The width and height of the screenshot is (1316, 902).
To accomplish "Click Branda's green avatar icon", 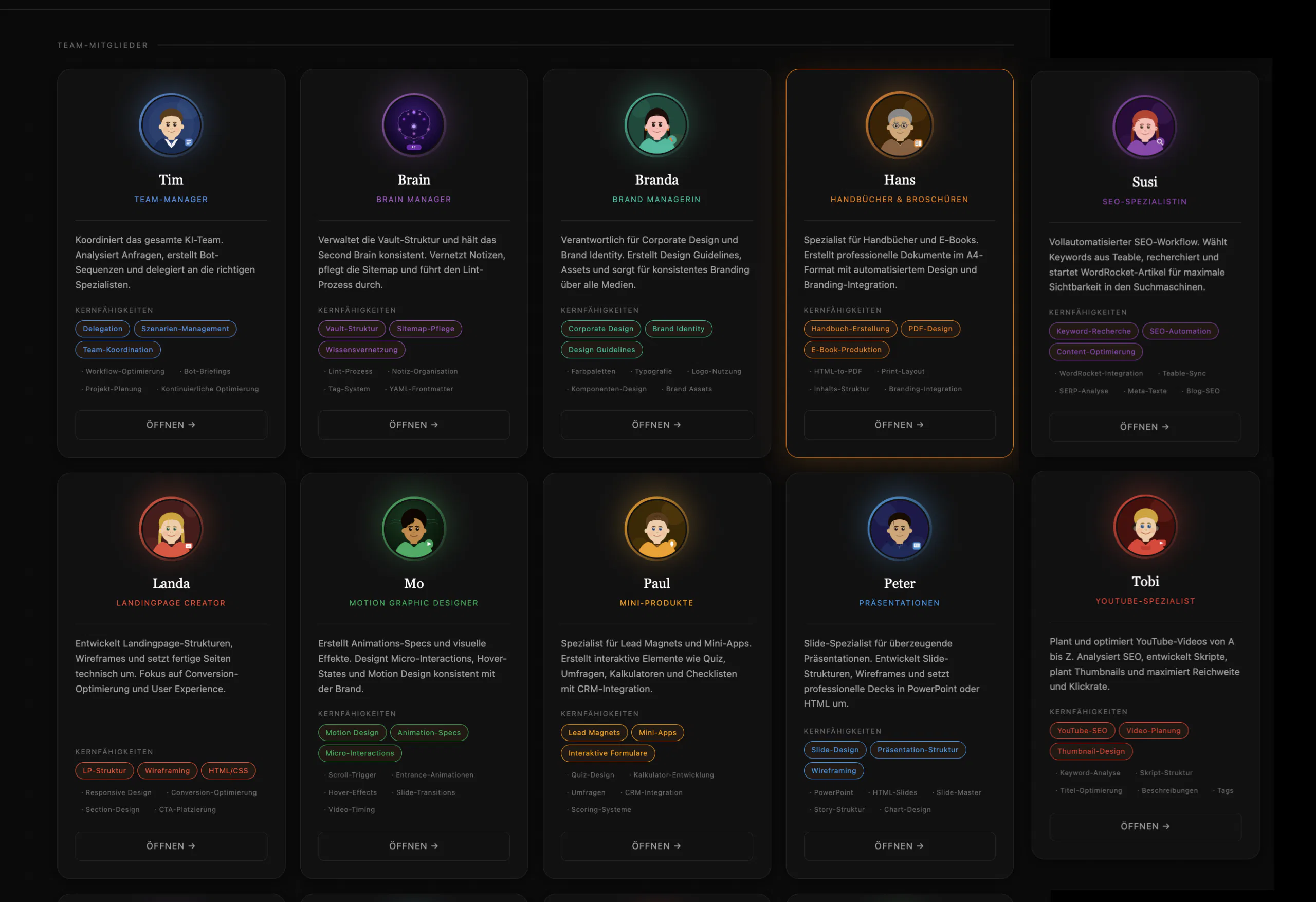I will tap(656, 125).
